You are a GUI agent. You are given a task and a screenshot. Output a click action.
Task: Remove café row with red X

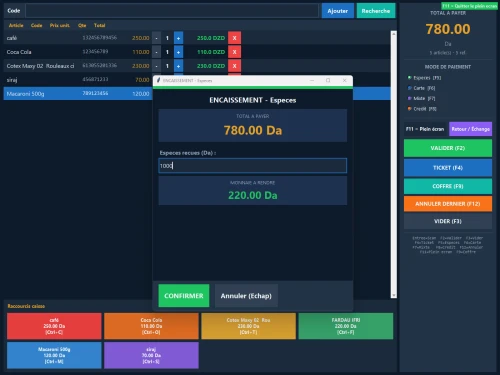(x=234, y=38)
